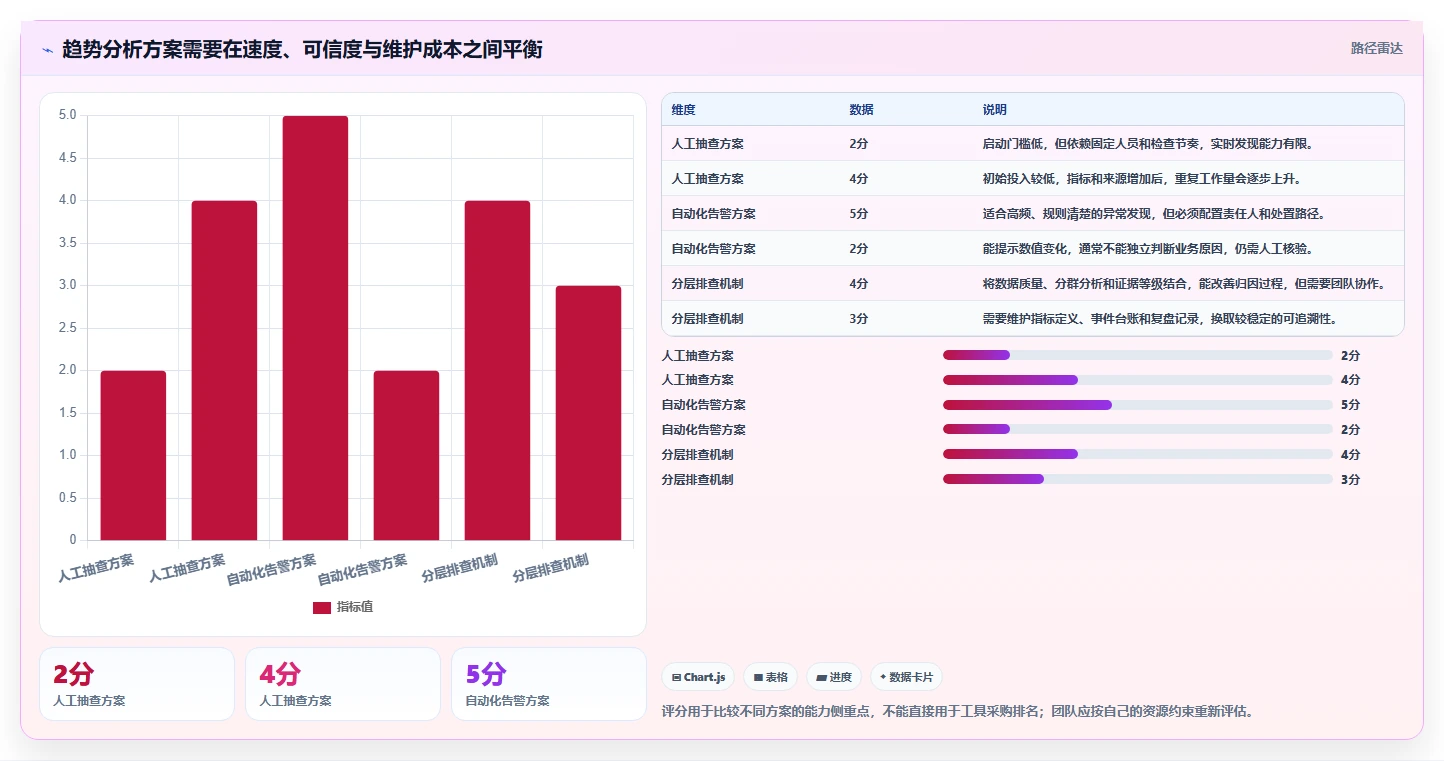Select the 人工抽查方案 chart bar at value 4
Viewport: 1444px width, 761px height.
(x=224, y=370)
